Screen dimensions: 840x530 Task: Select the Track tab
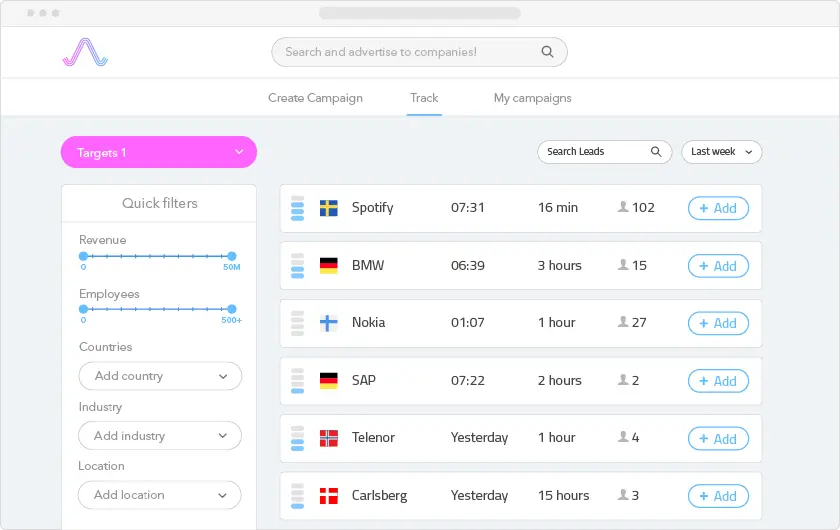[x=424, y=98]
